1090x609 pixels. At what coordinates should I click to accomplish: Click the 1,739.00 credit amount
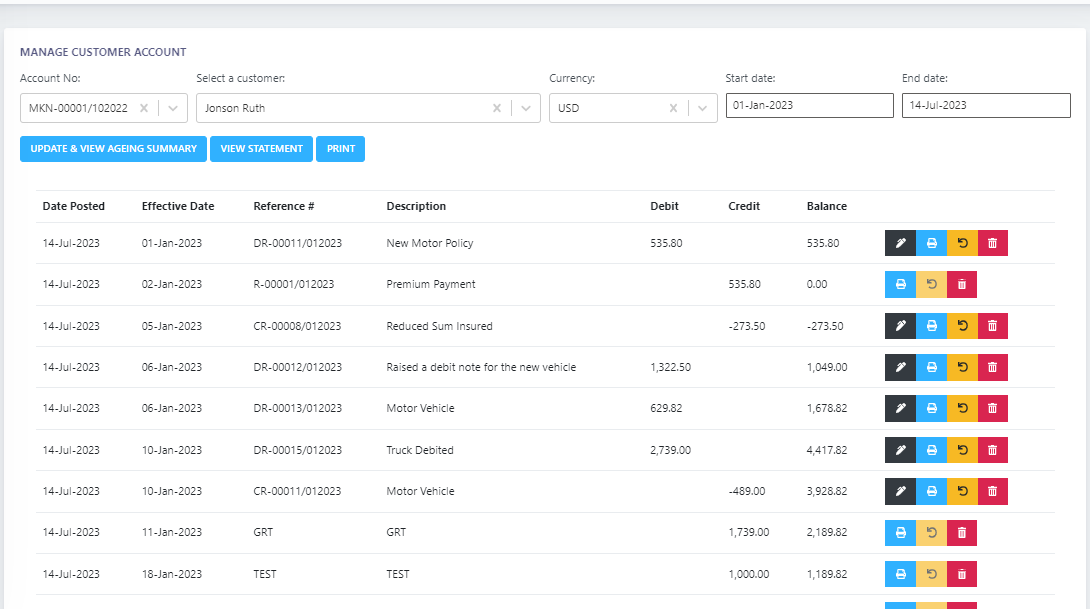tap(749, 533)
